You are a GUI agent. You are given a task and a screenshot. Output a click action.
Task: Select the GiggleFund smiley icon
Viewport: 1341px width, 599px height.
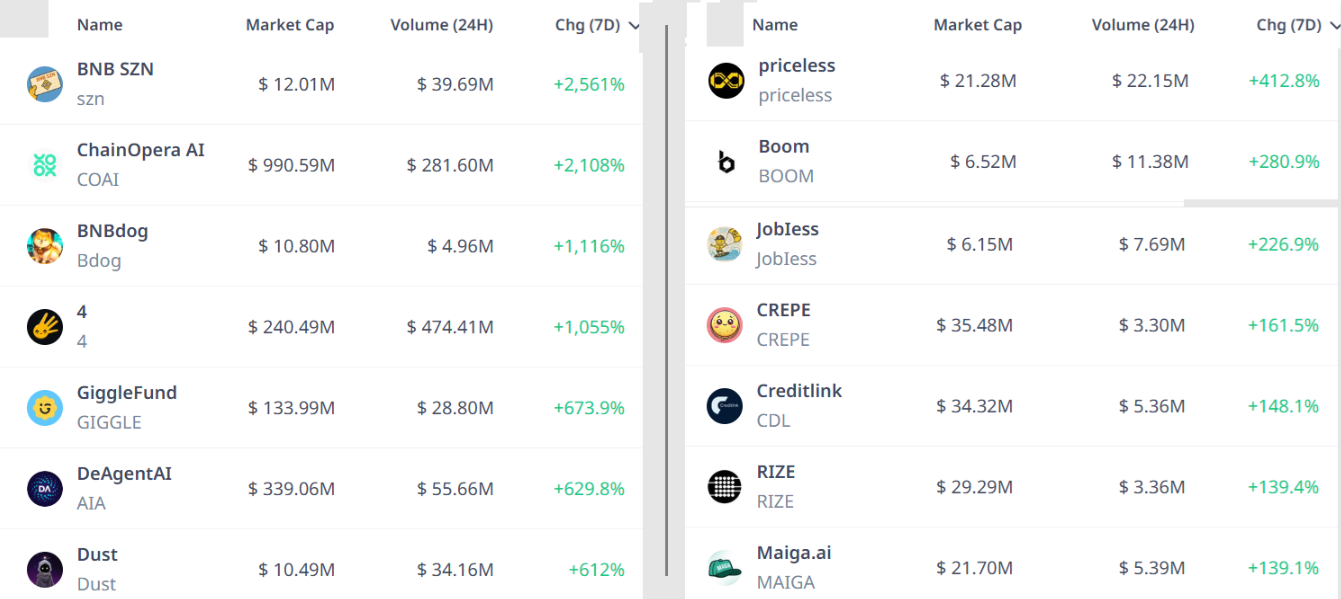pyautogui.click(x=45, y=408)
